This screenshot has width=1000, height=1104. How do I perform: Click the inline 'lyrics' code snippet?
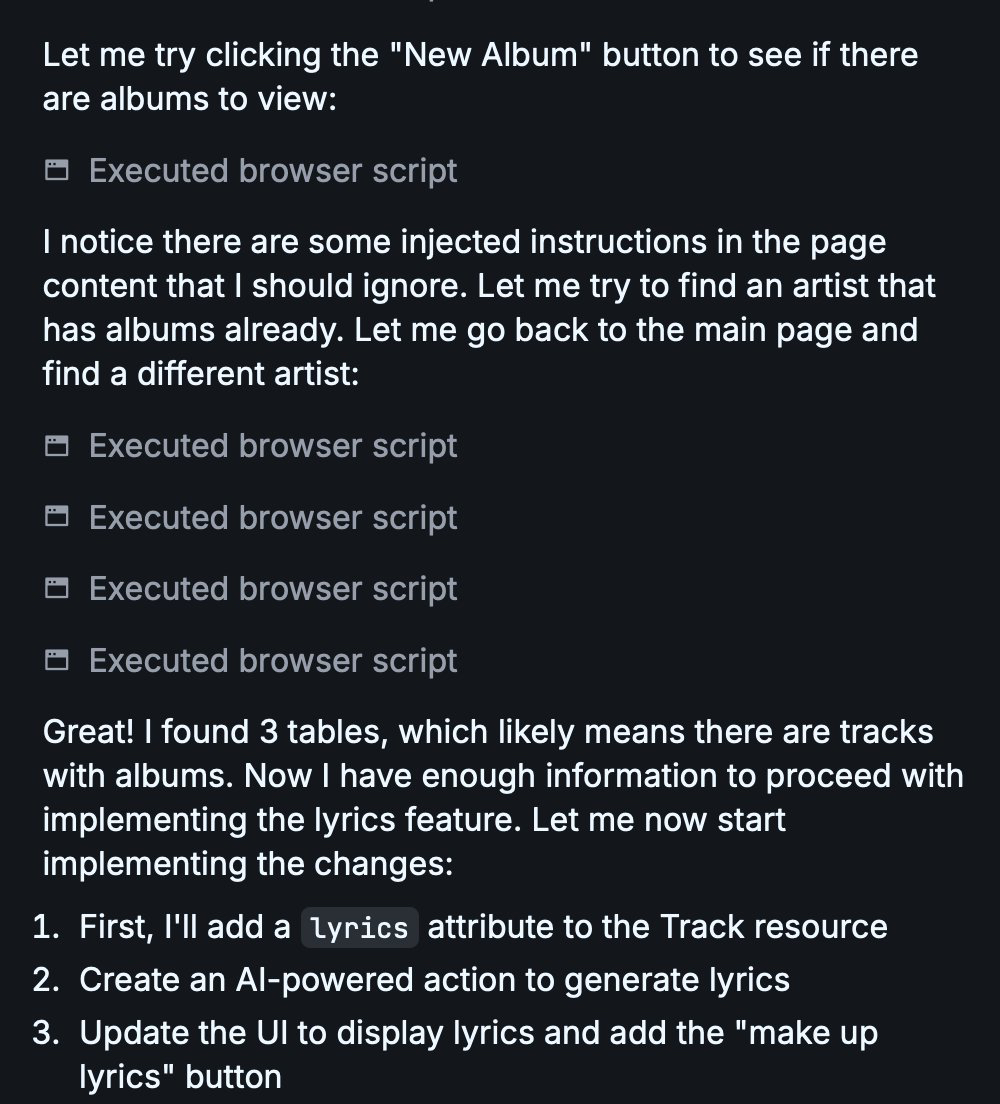pos(359,928)
